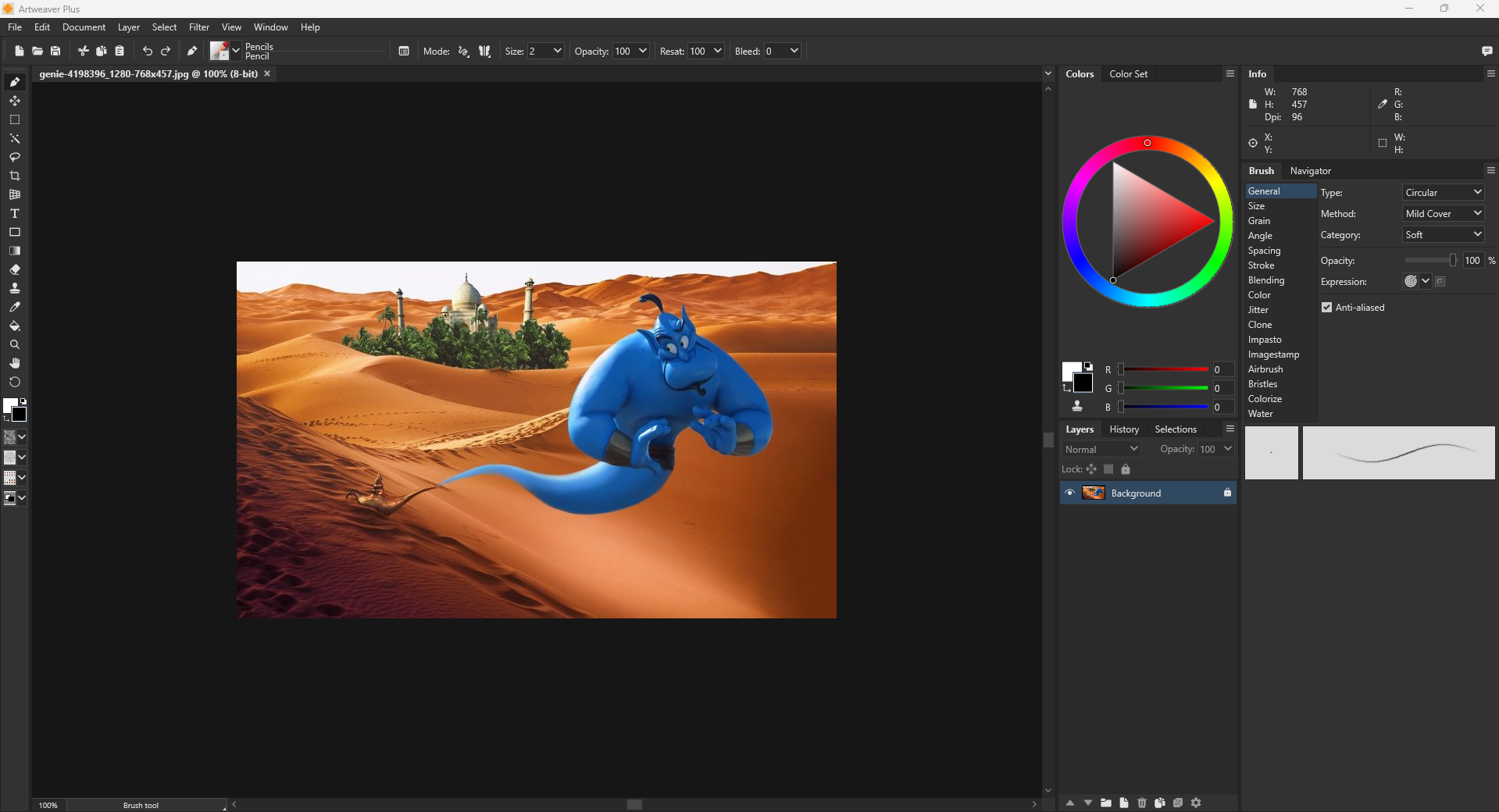The height and width of the screenshot is (812, 1499).
Task: Swap foreground and background colors in the Colors panel
Action: click(x=1066, y=388)
